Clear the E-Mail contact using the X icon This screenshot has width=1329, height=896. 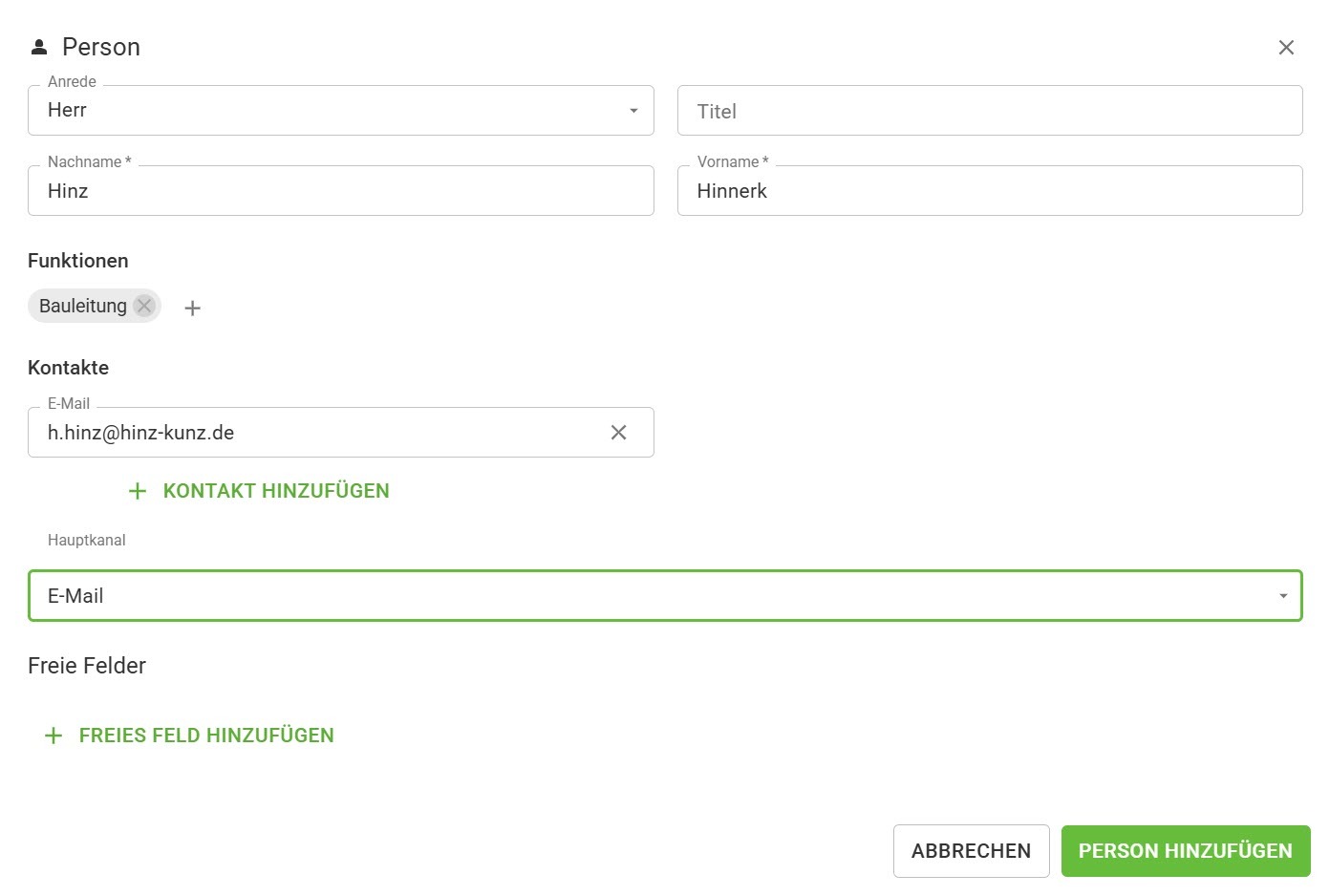(618, 433)
